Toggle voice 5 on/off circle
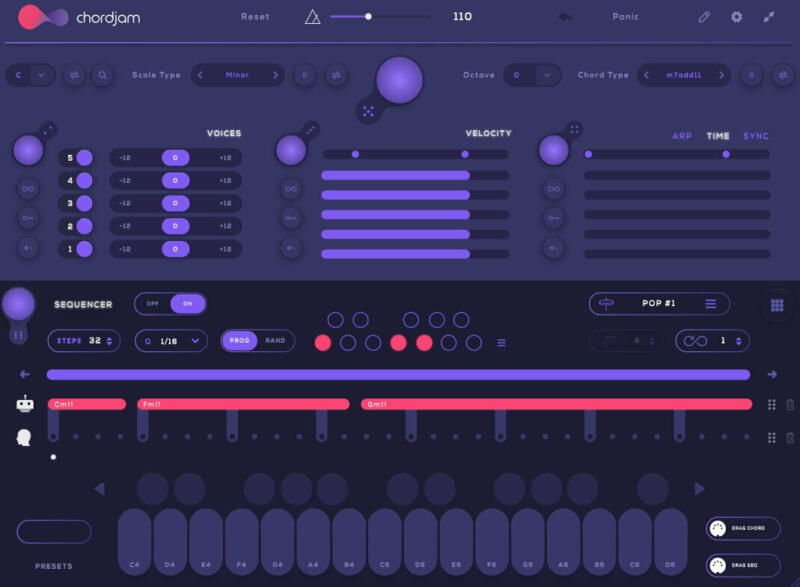800x587 pixels. [84, 158]
